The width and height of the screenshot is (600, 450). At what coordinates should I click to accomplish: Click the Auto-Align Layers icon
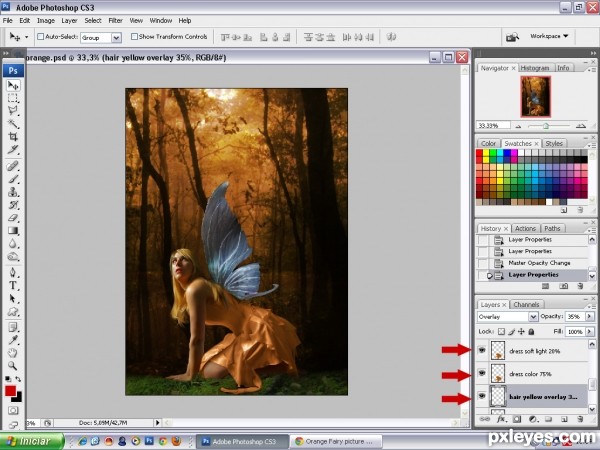391,37
